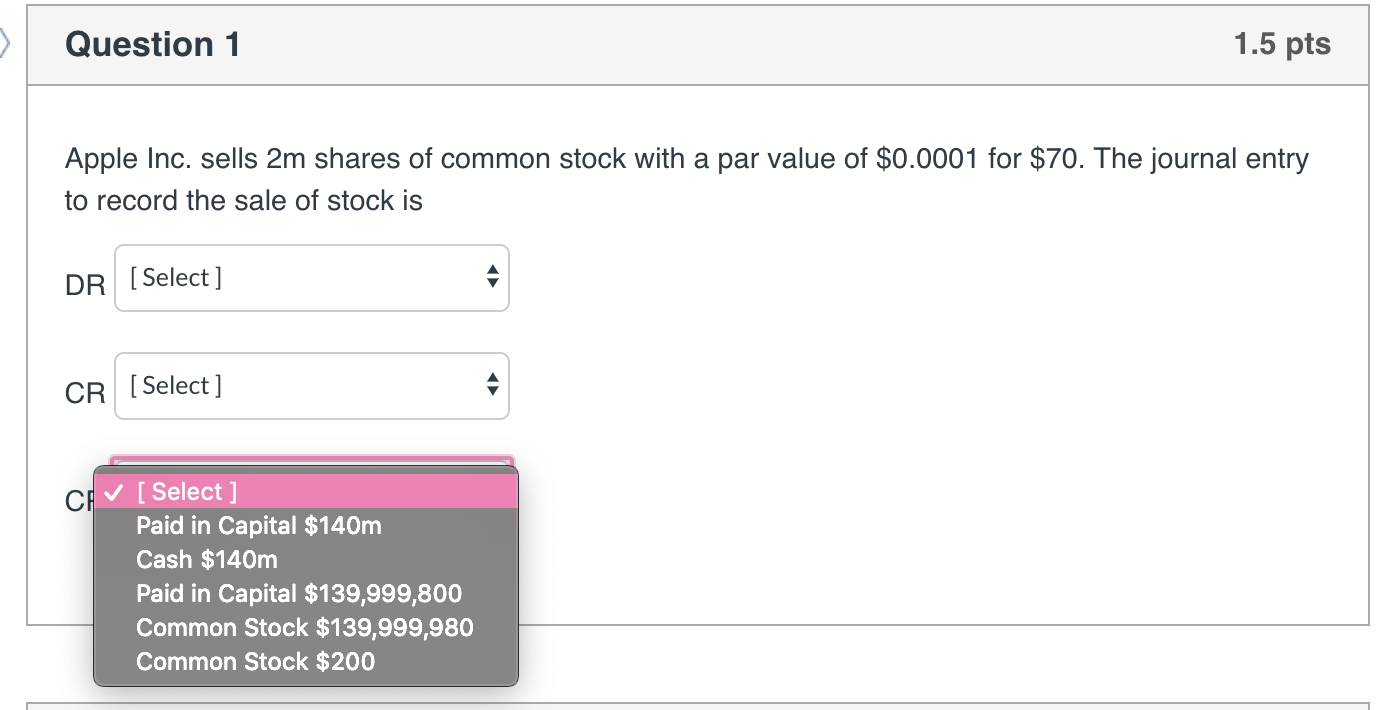Choose "Common Stock $139,999,980" from the list
The image size is (1384, 710).
tap(304, 627)
